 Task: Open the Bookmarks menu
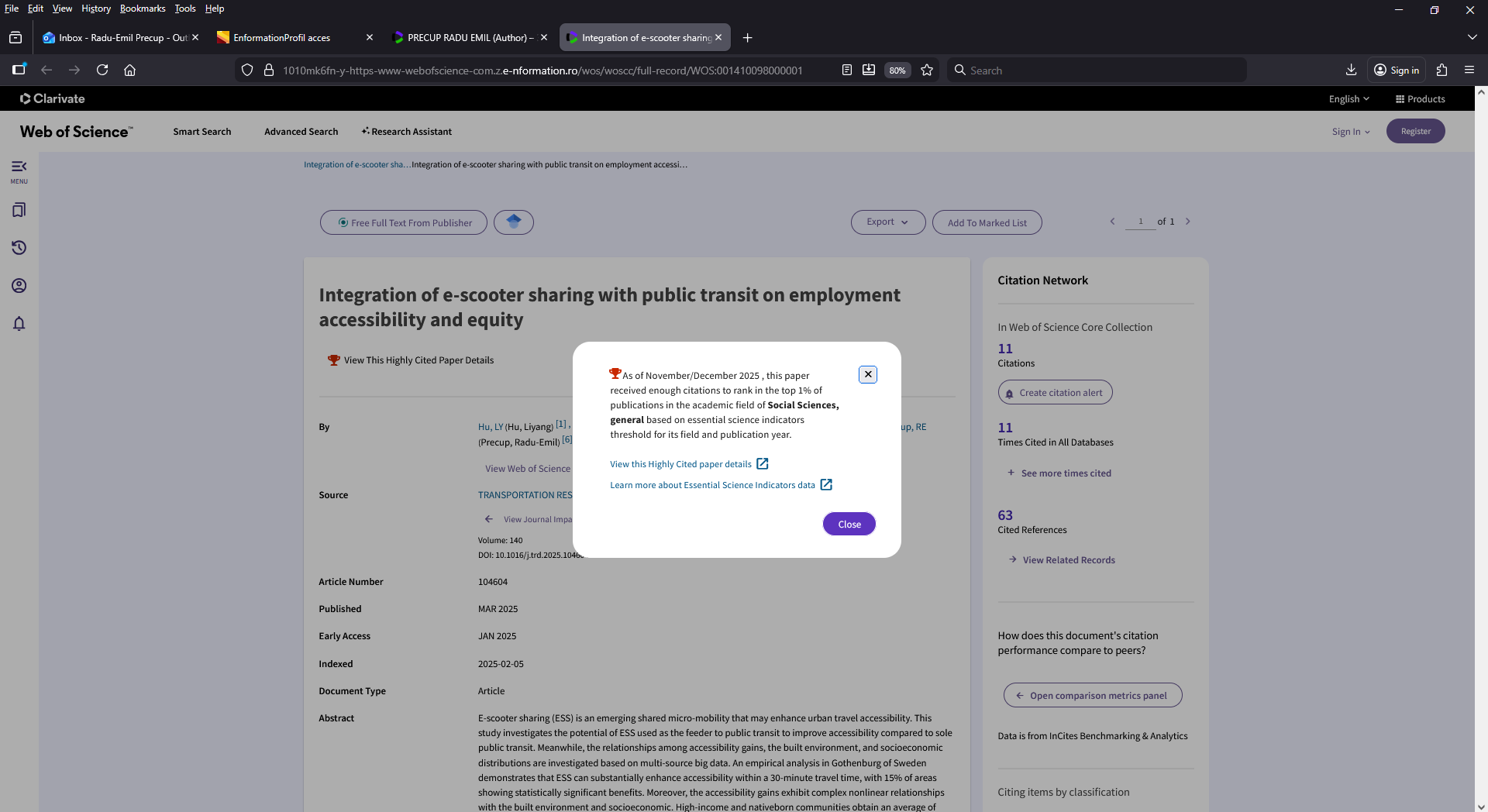tap(143, 9)
